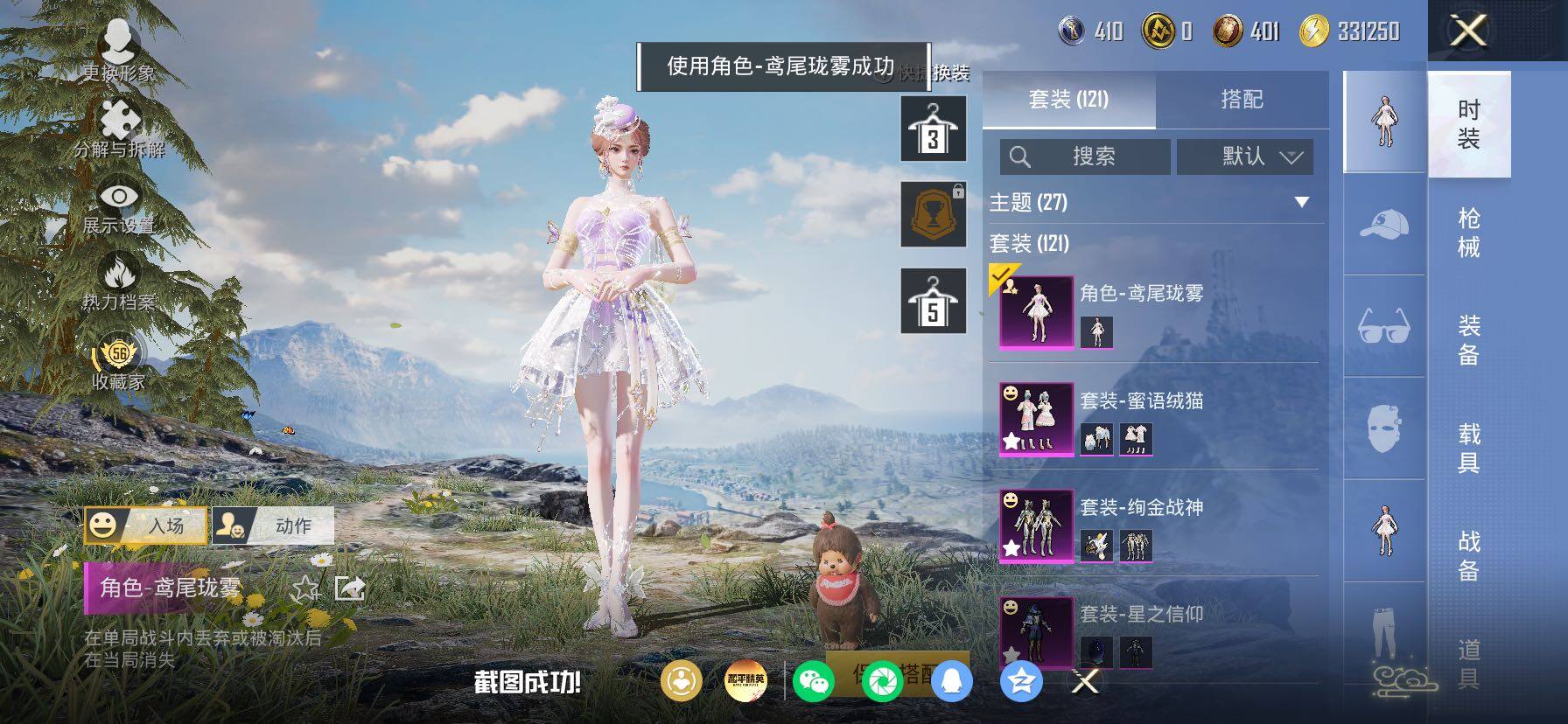Collapse 主题 (27) section arrow

click(x=1302, y=203)
